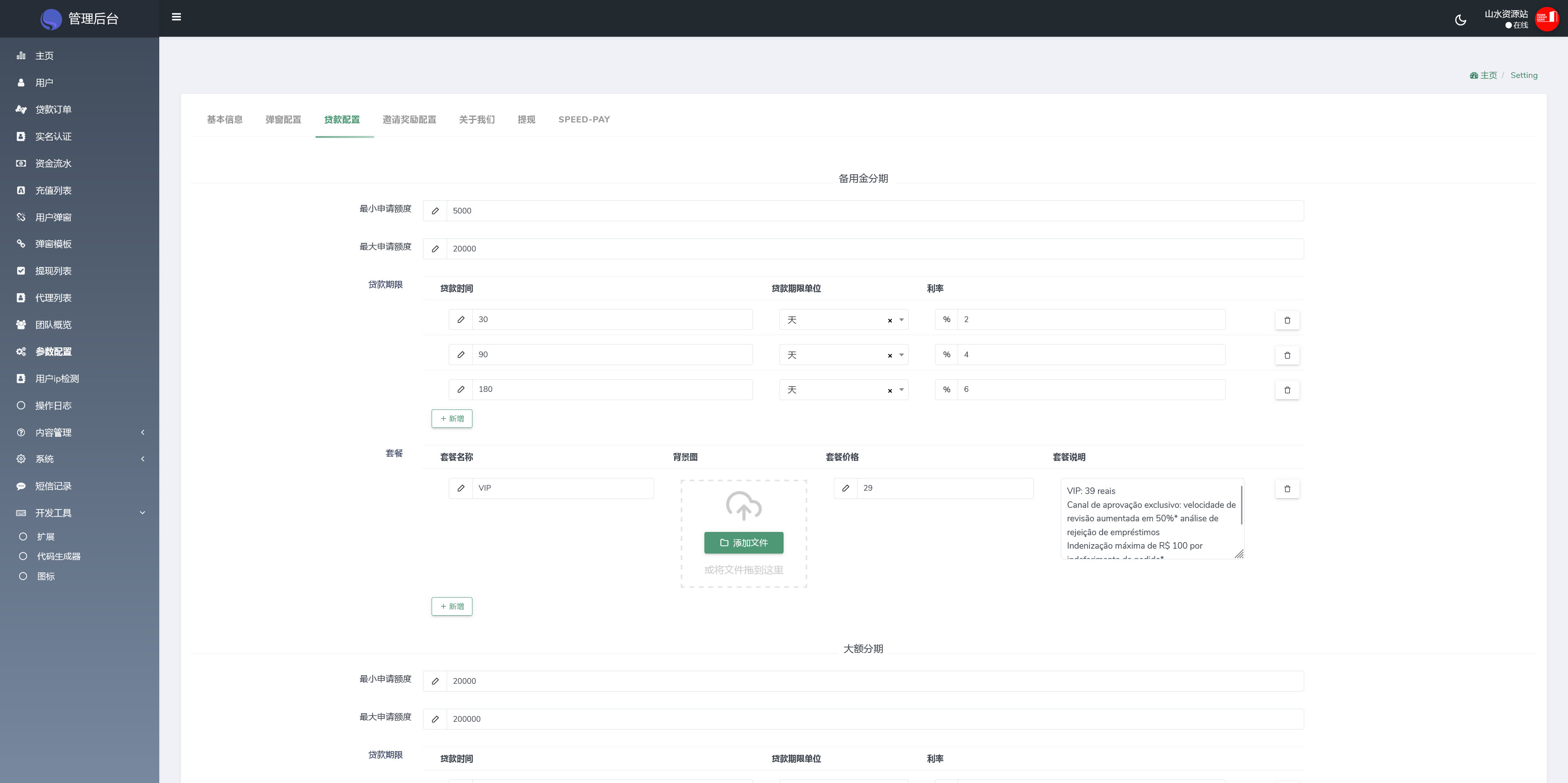The height and width of the screenshot is (783, 1568).
Task: Open 贷款订单 in sidebar
Action: point(53,109)
